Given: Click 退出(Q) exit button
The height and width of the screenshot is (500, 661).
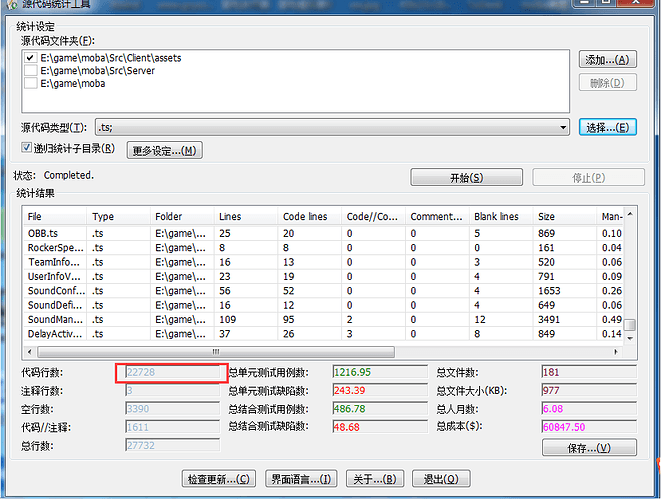Looking at the screenshot, I should (x=441, y=479).
